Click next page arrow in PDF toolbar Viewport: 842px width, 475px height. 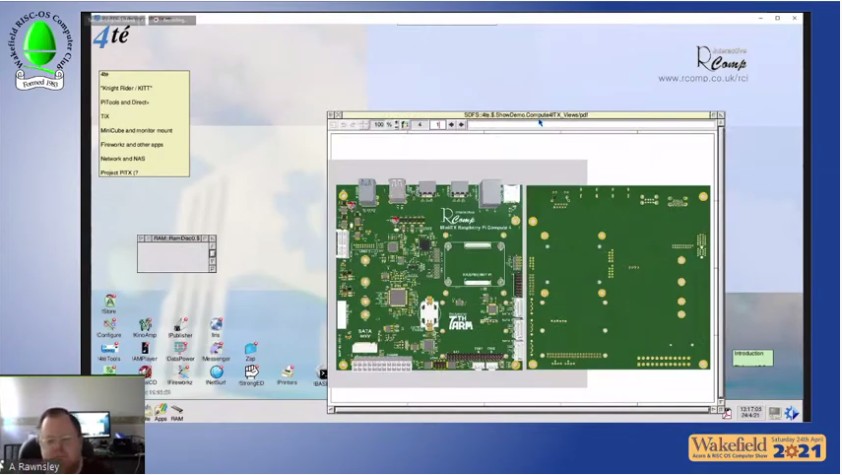(x=461, y=125)
